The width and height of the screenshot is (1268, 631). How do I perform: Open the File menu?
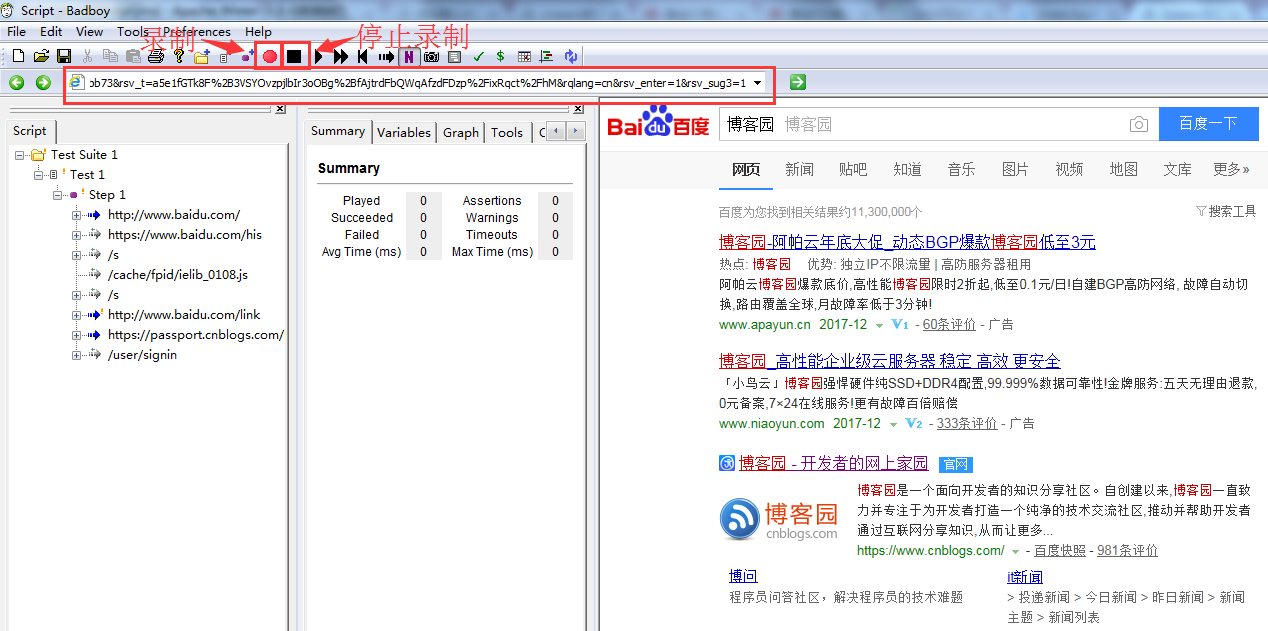click(x=17, y=32)
